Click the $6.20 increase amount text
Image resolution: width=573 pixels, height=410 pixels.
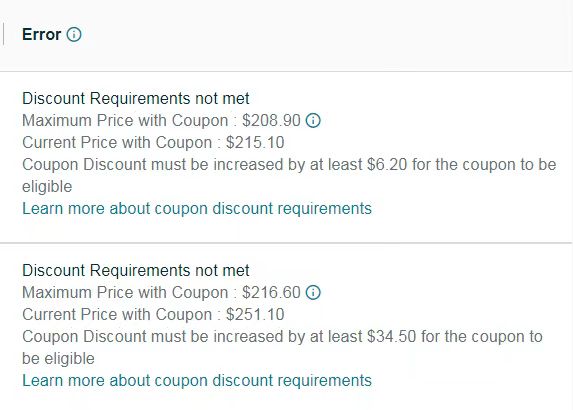[x=387, y=164]
